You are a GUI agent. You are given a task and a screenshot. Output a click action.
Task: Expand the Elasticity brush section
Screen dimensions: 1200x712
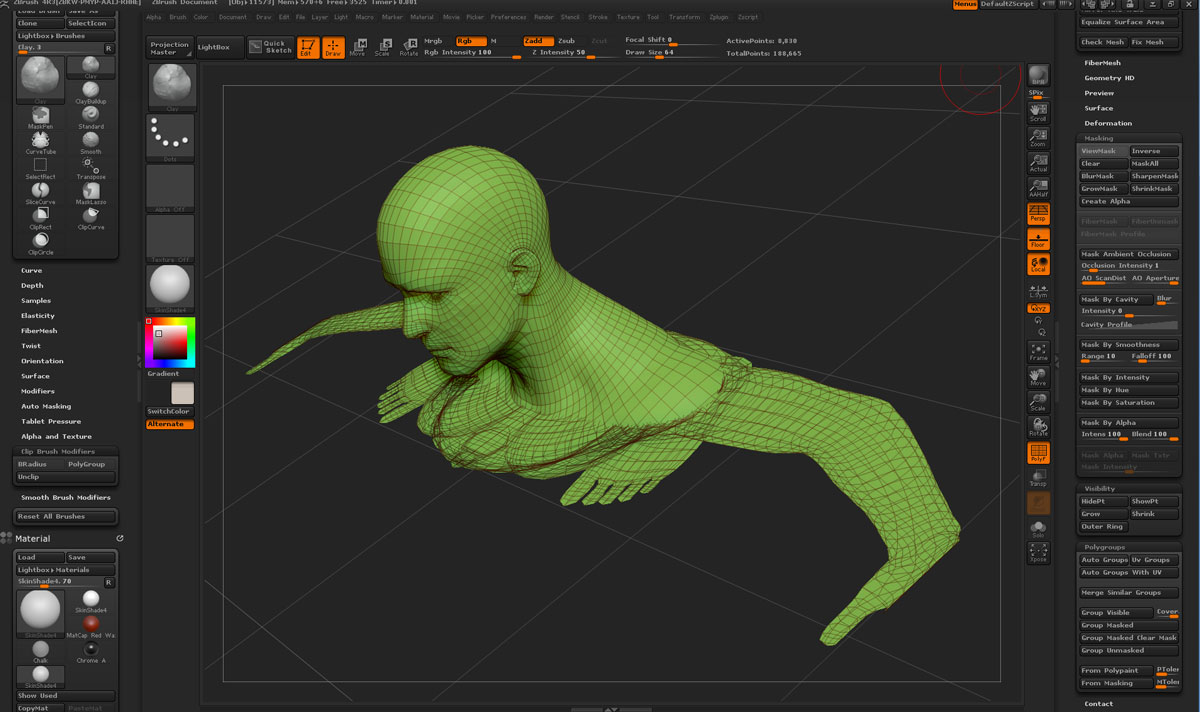click(38, 316)
